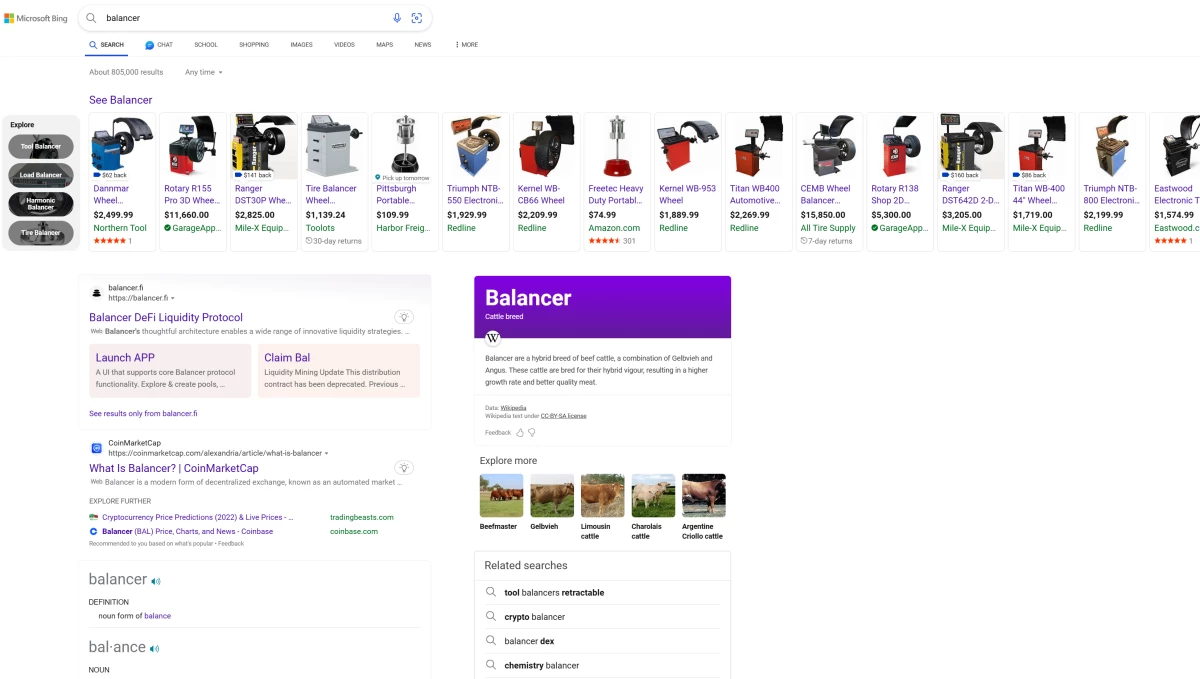Expand the Any time filter dropdown
This screenshot has width=1200, height=679.
[x=204, y=72]
